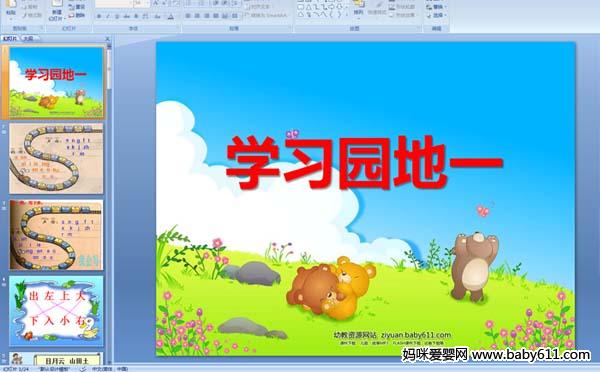Open the Clipboard group dialog launcher
Screen dimensions: 600x372
(42, 29)
